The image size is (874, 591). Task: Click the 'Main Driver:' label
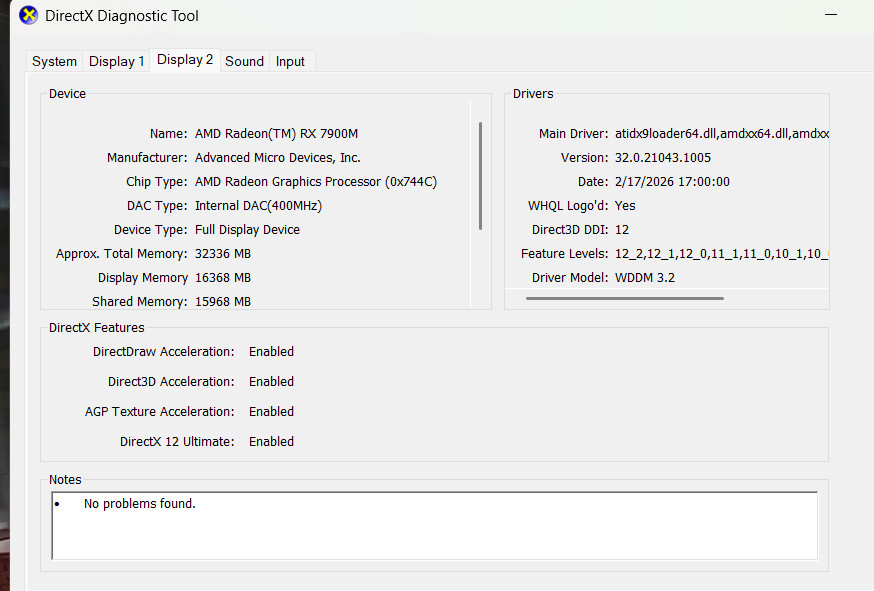pyautogui.click(x=574, y=134)
